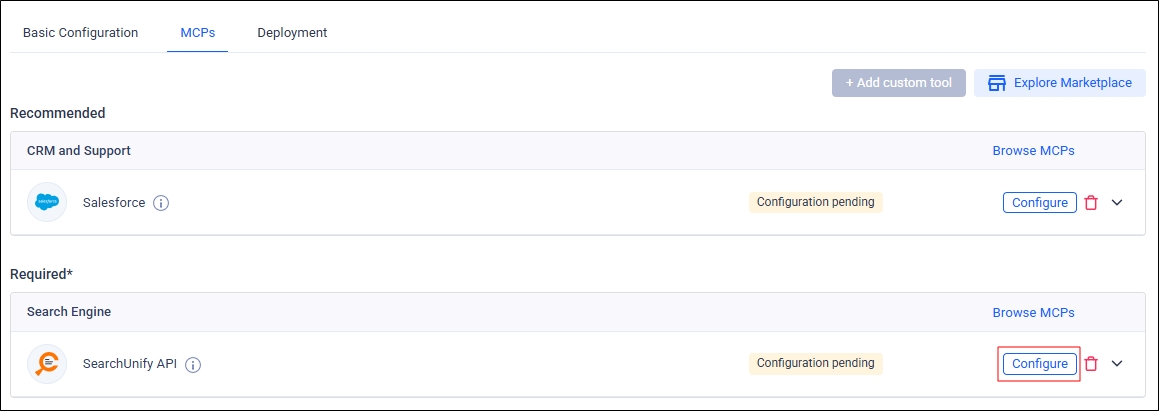Delete the Salesforce MCP with trash icon
The width and height of the screenshot is (1159, 411).
tap(1091, 203)
